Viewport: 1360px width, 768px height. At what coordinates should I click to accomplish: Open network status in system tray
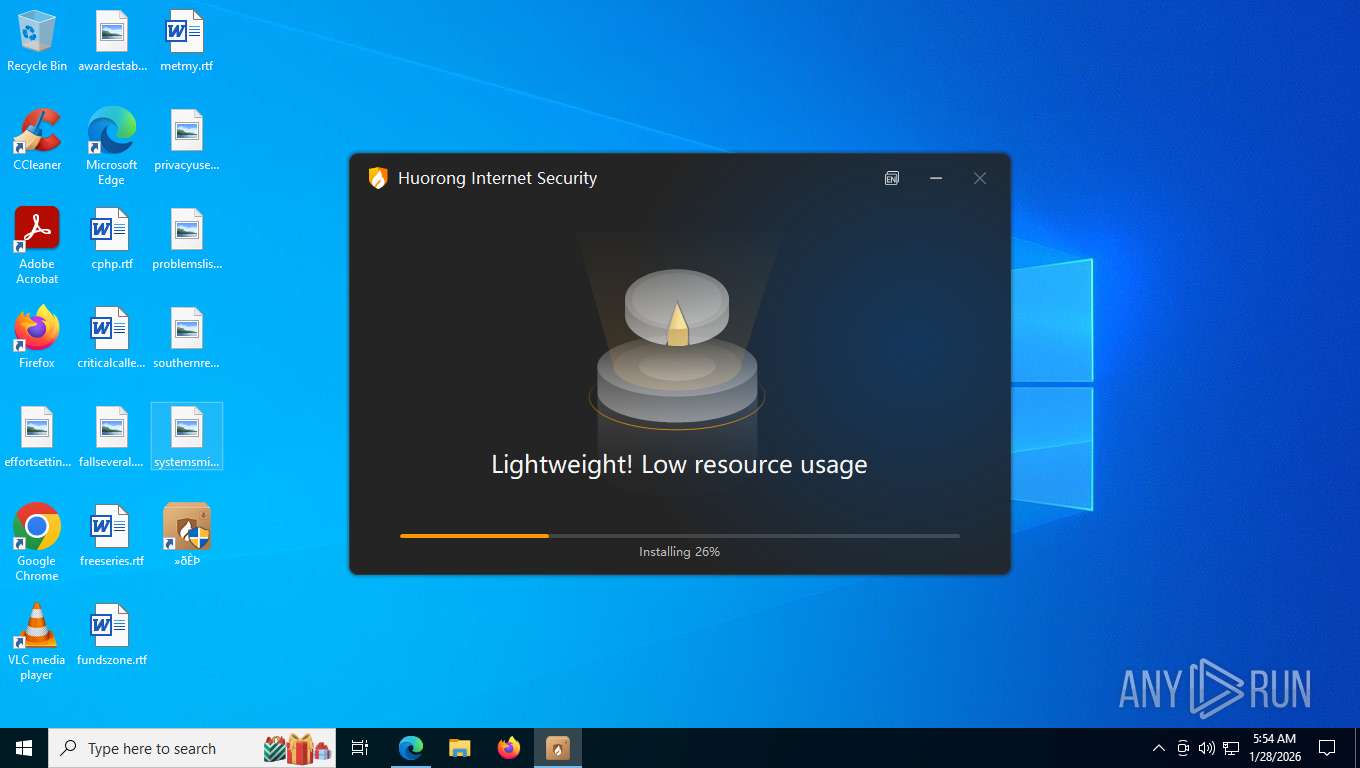(1231, 748)
